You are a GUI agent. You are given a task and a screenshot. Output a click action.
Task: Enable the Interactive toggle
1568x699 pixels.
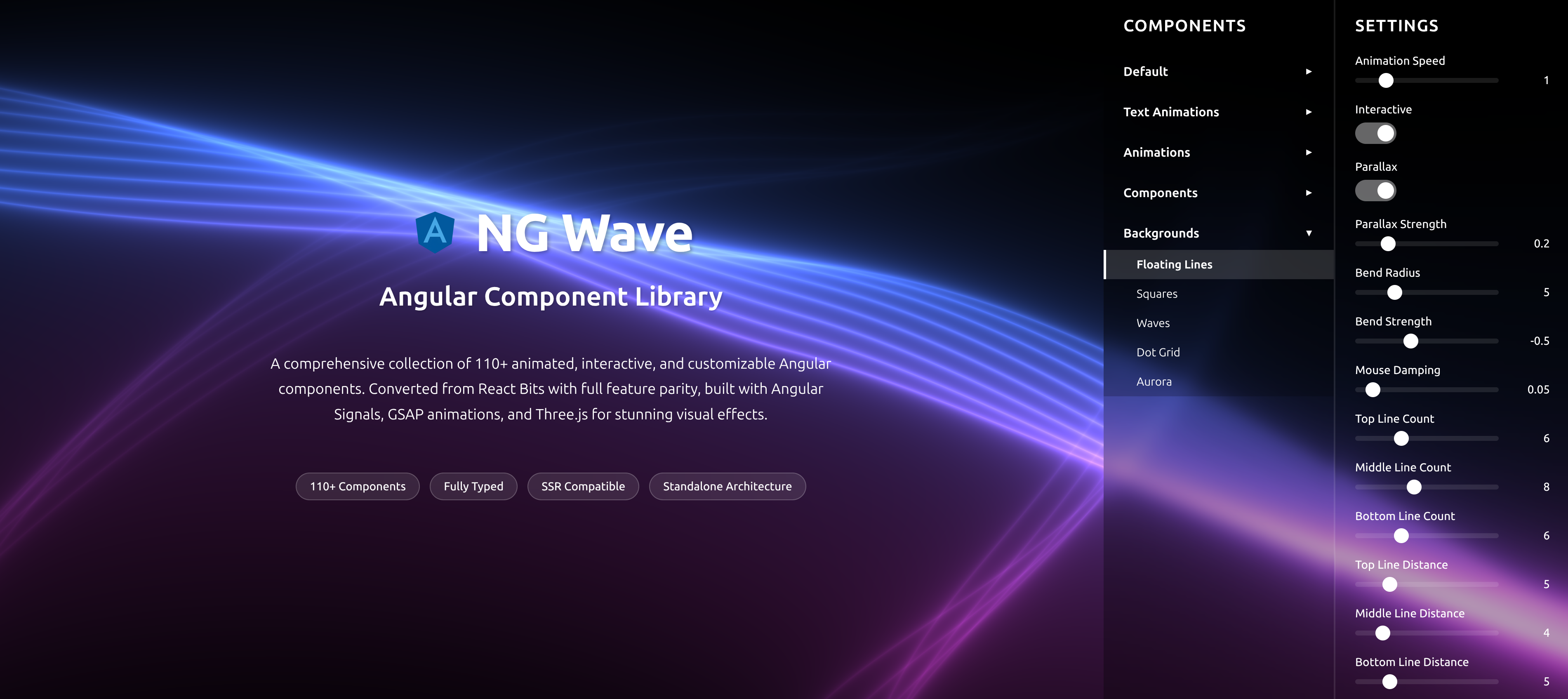coord(1376,133)
